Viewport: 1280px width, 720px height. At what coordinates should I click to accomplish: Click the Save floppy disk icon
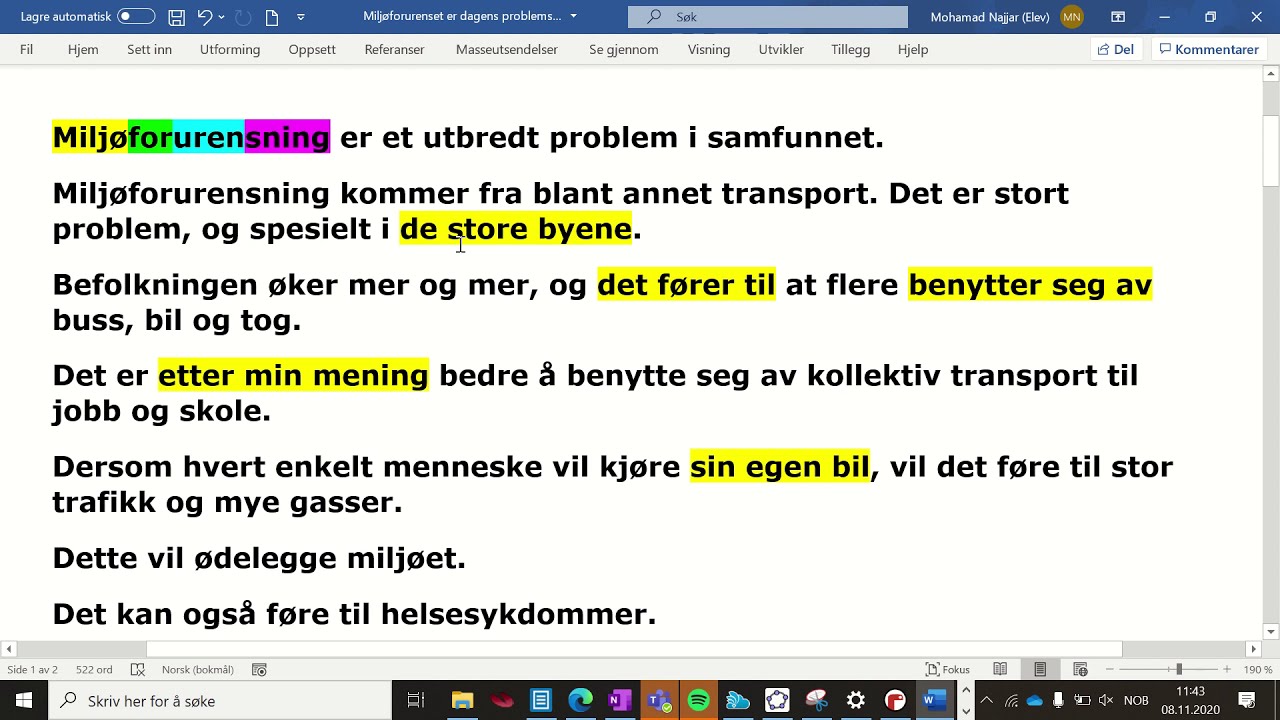click(x=176, y=17)
